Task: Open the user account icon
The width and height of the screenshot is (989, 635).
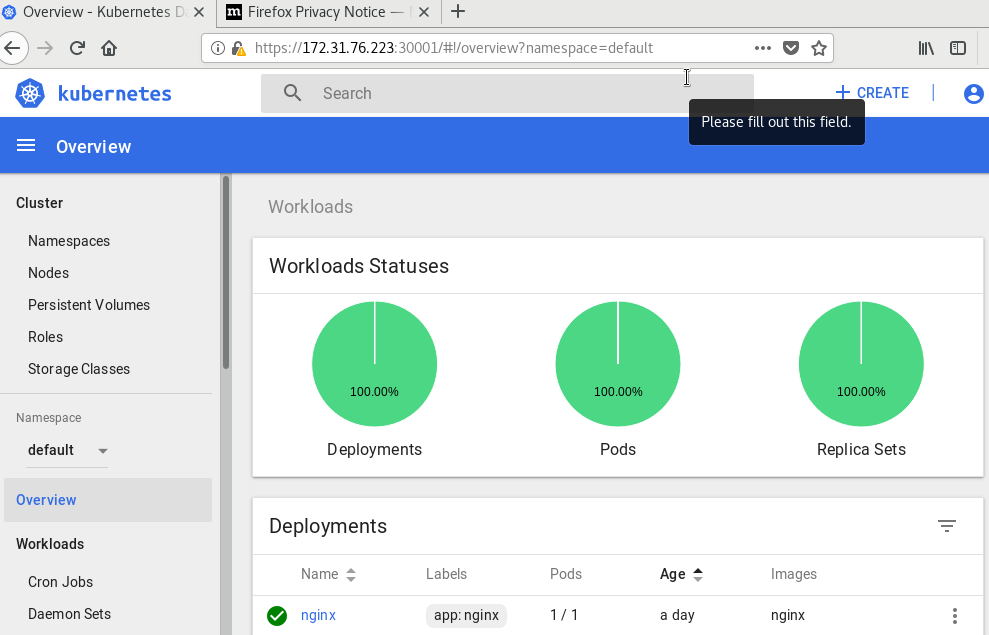Action: coord(973,94)
